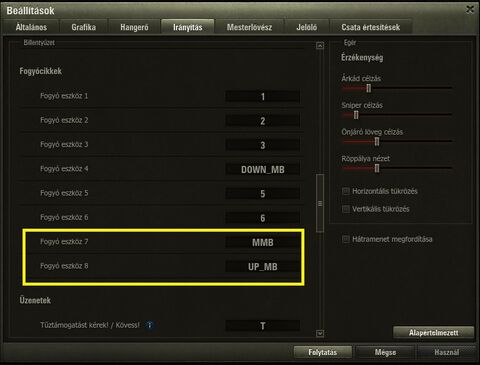
Task: Click key binding field for Fogyó eszköz 6
Action: point(263,218)
